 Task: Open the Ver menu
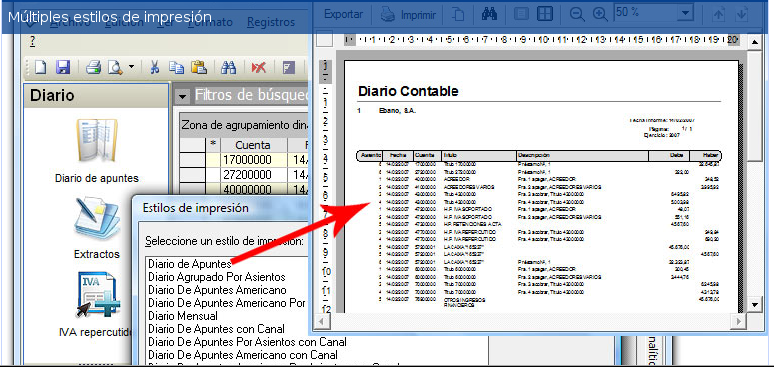coord(165,22)
